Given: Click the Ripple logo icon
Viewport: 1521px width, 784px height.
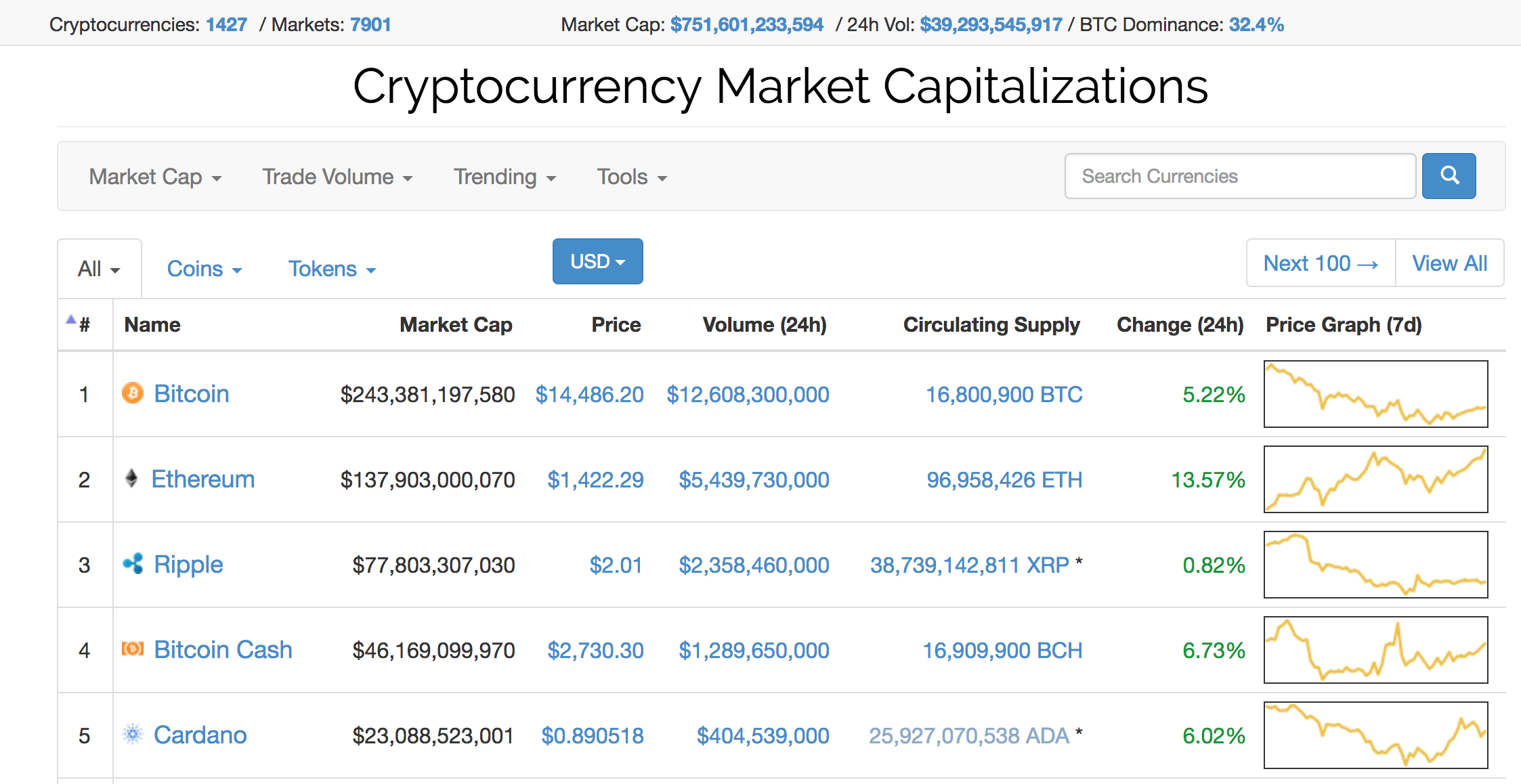Looking at the screenshot, I should pyautogui.click(x=133, y=563).
